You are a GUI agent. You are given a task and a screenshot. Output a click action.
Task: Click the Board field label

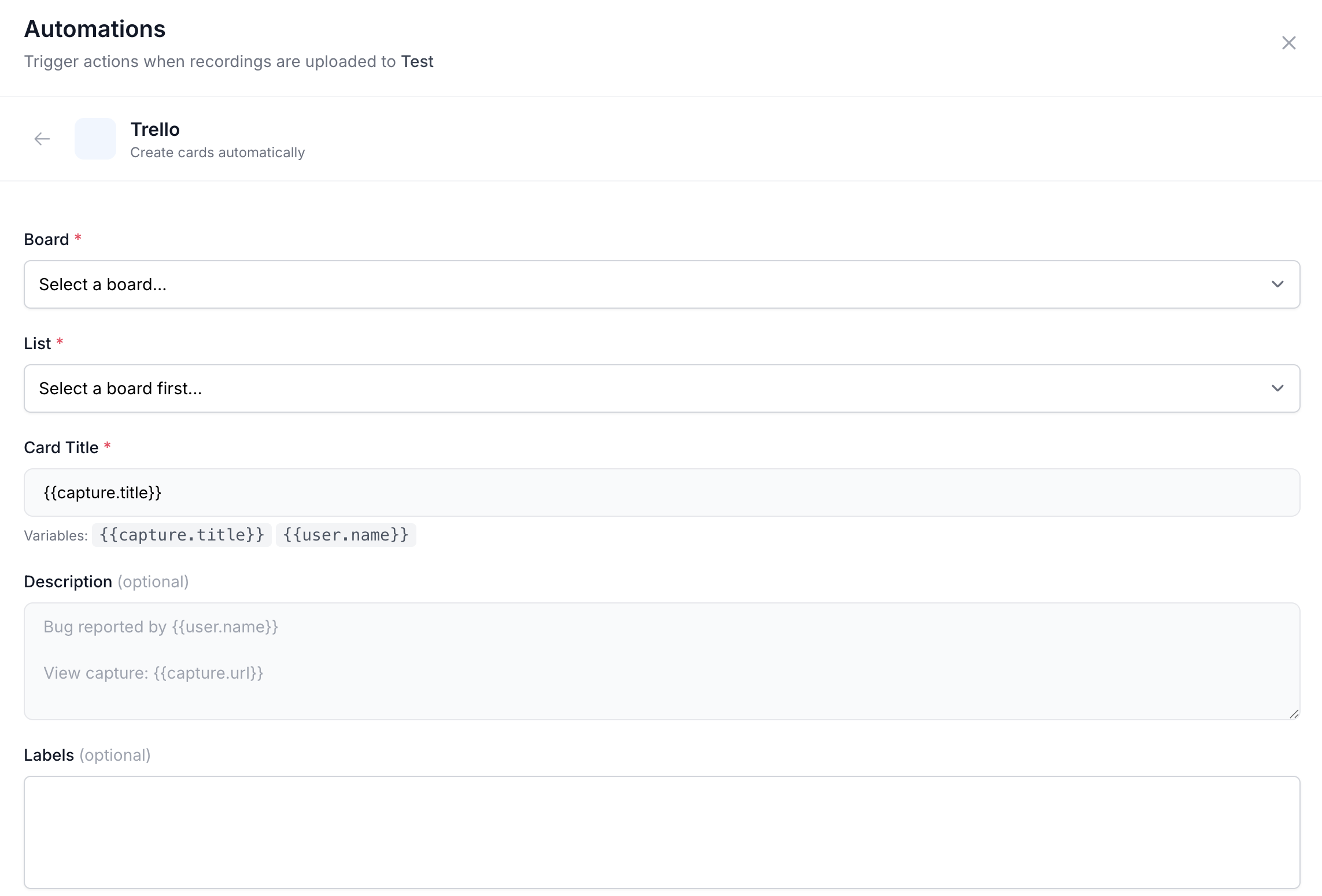pos(46,239)
